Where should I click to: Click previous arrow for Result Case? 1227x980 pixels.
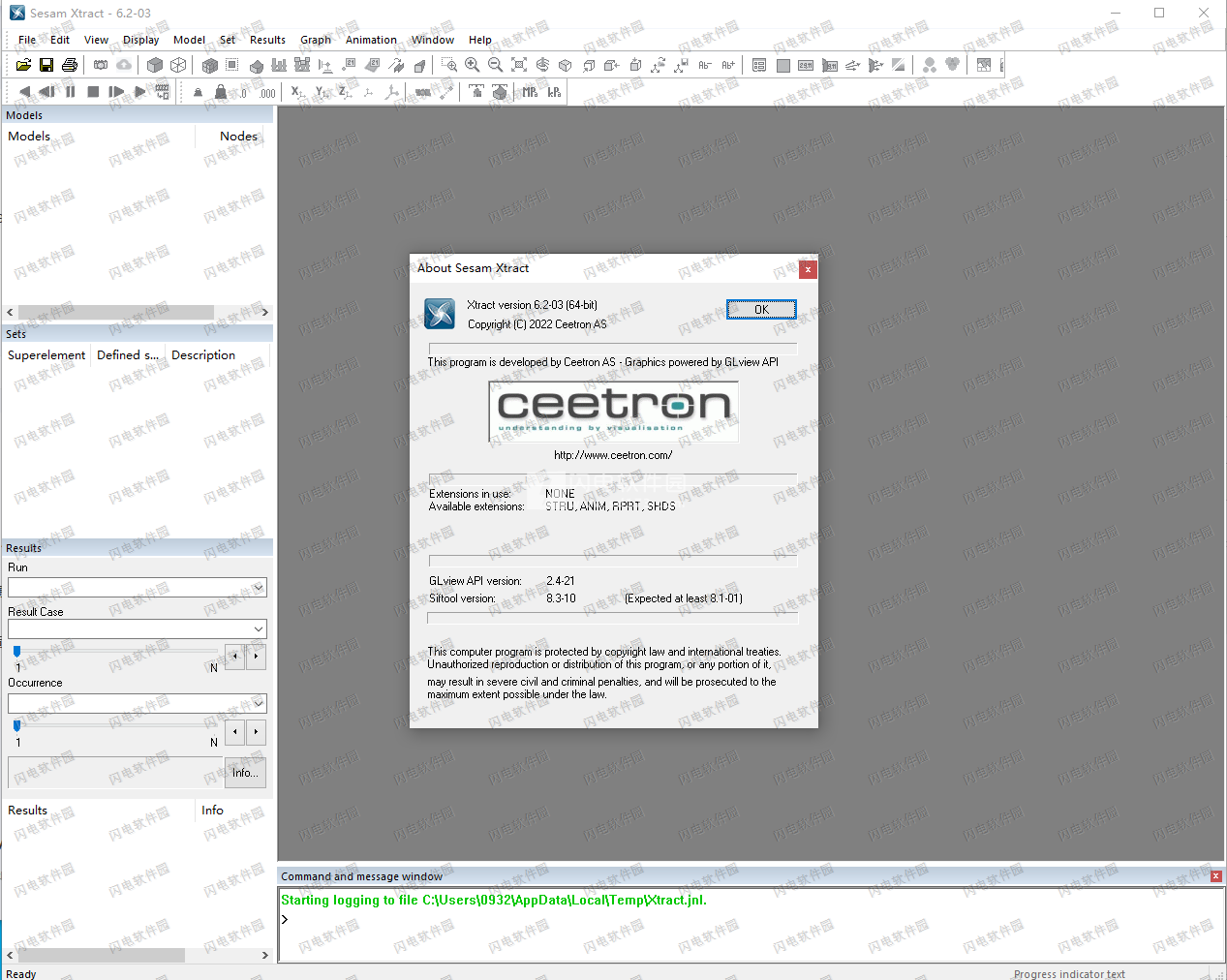click(x=235, y=657)
